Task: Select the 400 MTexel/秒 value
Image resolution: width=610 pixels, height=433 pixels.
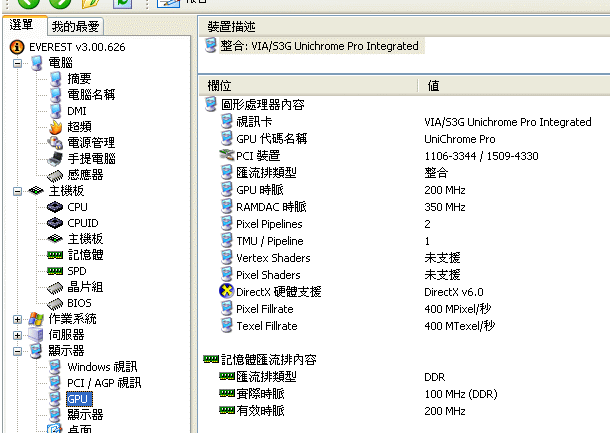Action: pyautogui.click(x=459, y=326)
